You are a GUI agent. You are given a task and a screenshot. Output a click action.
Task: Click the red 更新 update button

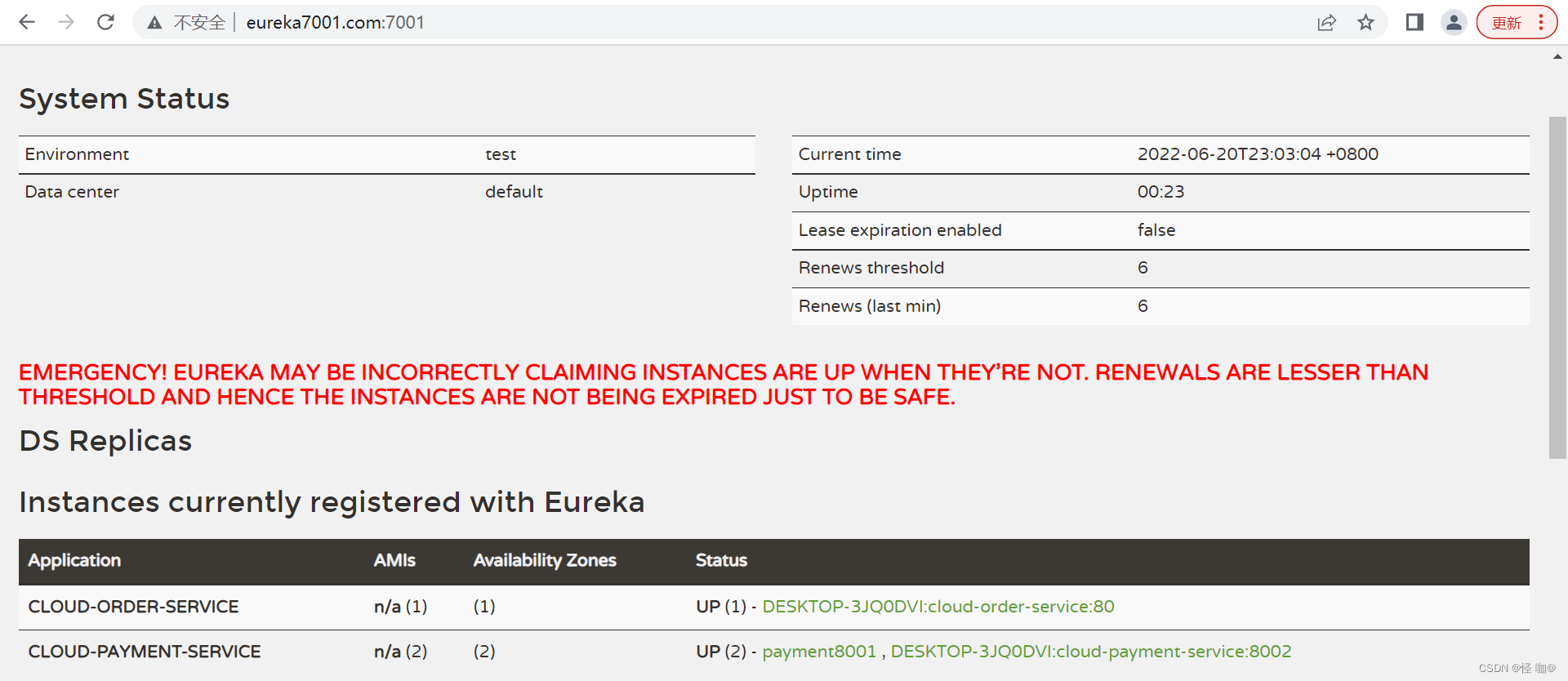[x=1506, y=23]
